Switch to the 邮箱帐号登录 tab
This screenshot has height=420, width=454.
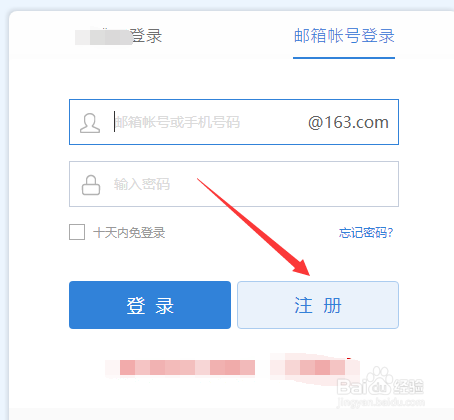click(x=344, y=36)
